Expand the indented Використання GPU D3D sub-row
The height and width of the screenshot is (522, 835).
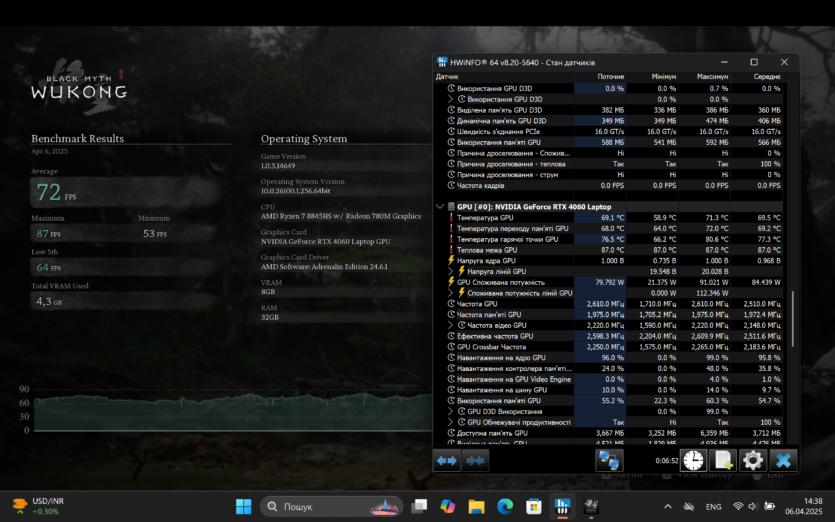(x=451, y=99)
